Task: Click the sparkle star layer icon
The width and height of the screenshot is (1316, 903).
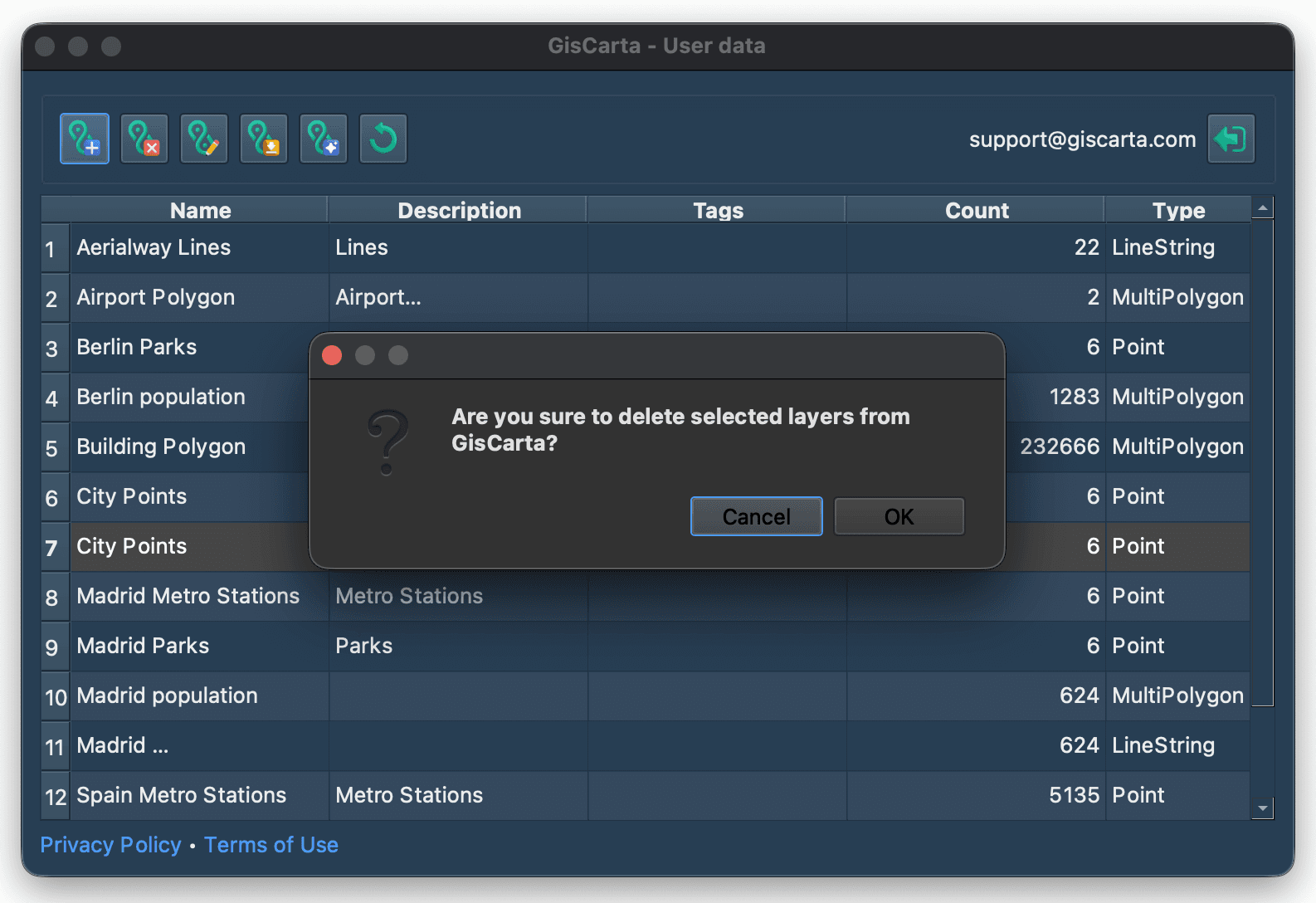Action: click(x=324, y=139)
